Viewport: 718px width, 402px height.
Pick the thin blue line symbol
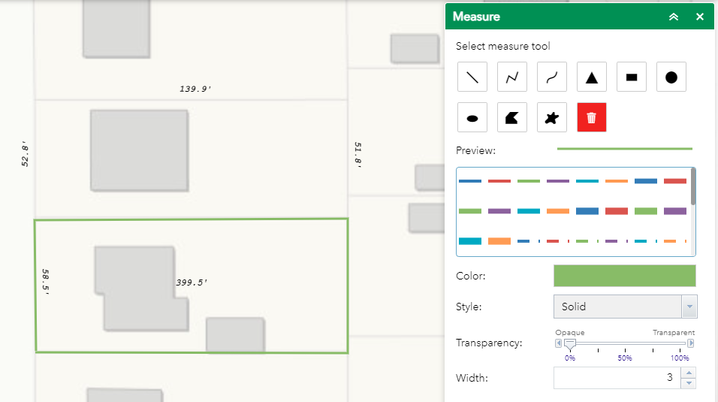pos(470,181)
